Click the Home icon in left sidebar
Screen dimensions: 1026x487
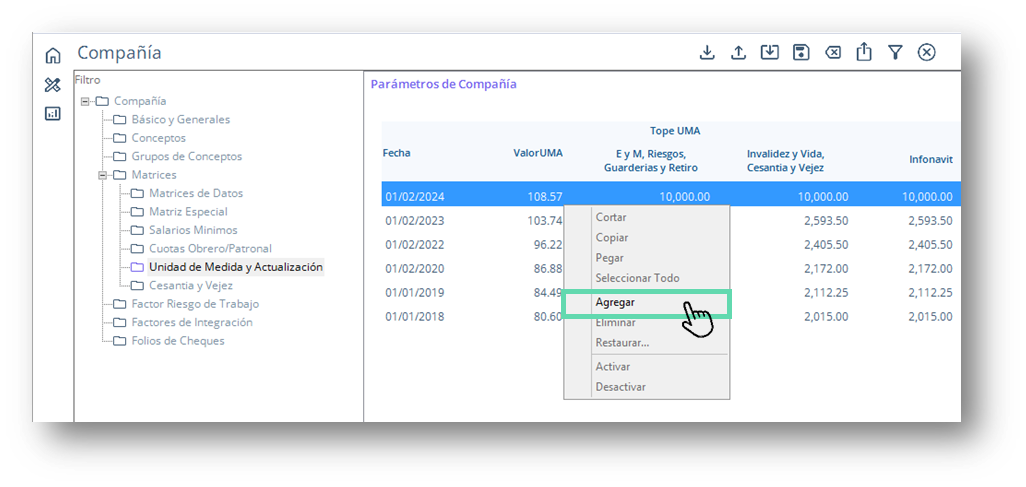point(53,56)
